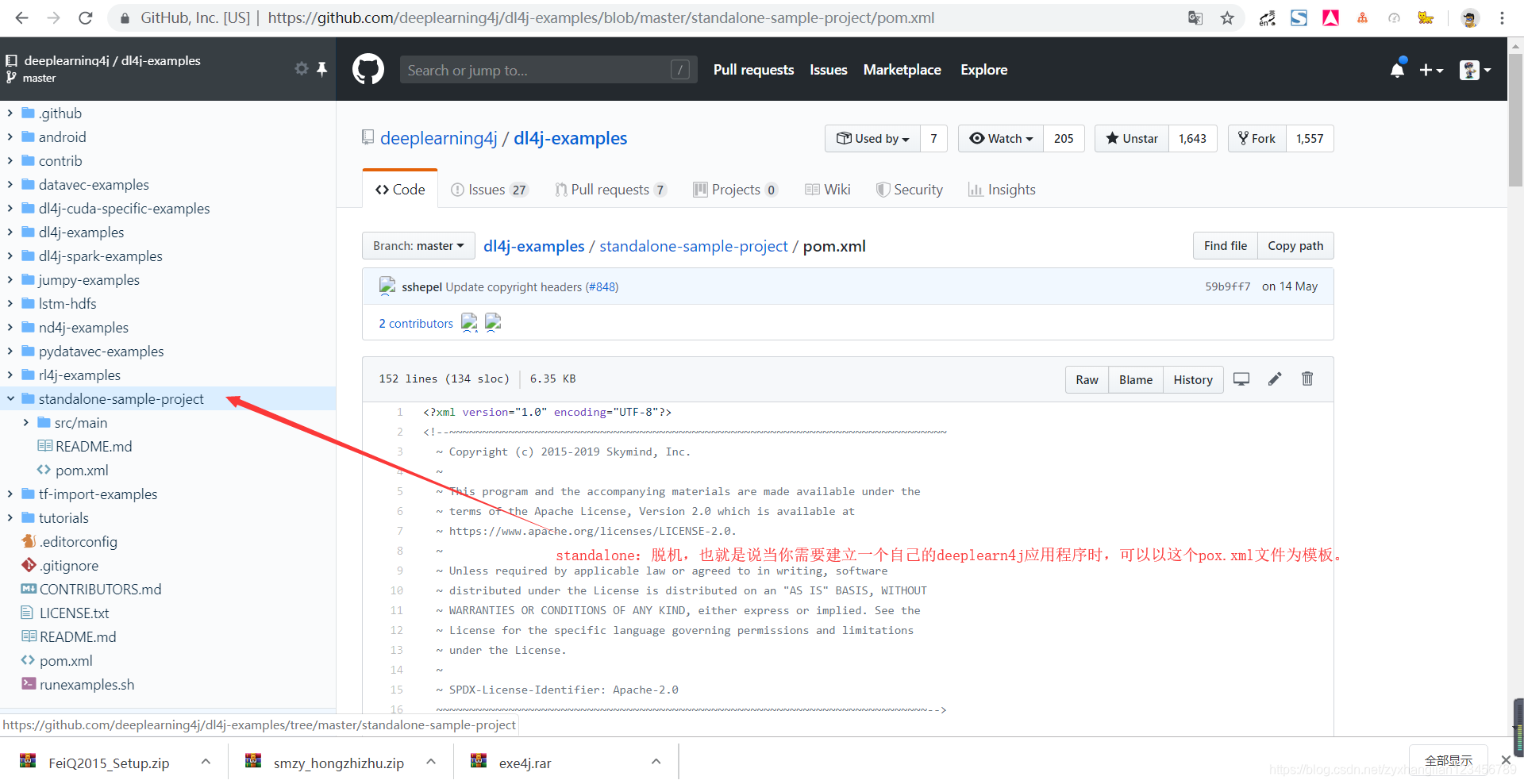Close the downloads bar

1506,759
